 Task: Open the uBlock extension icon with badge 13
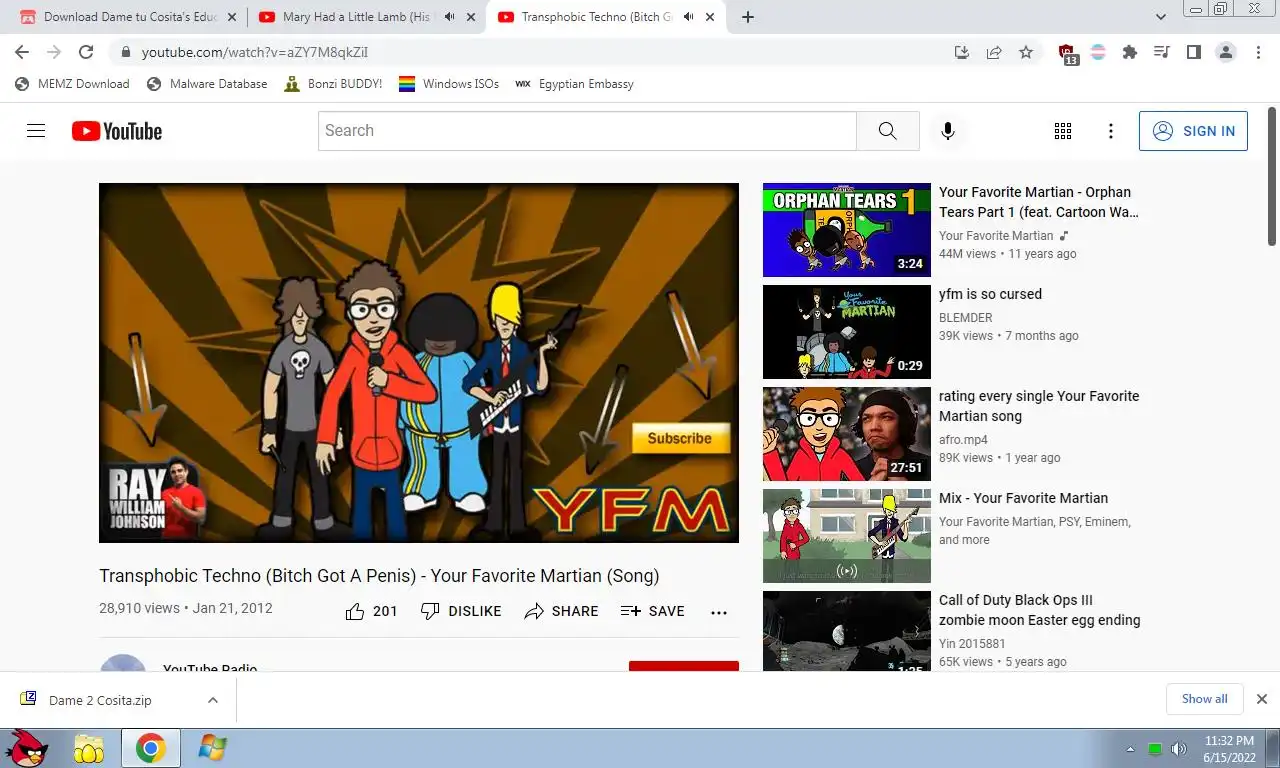pos(1067,54)
